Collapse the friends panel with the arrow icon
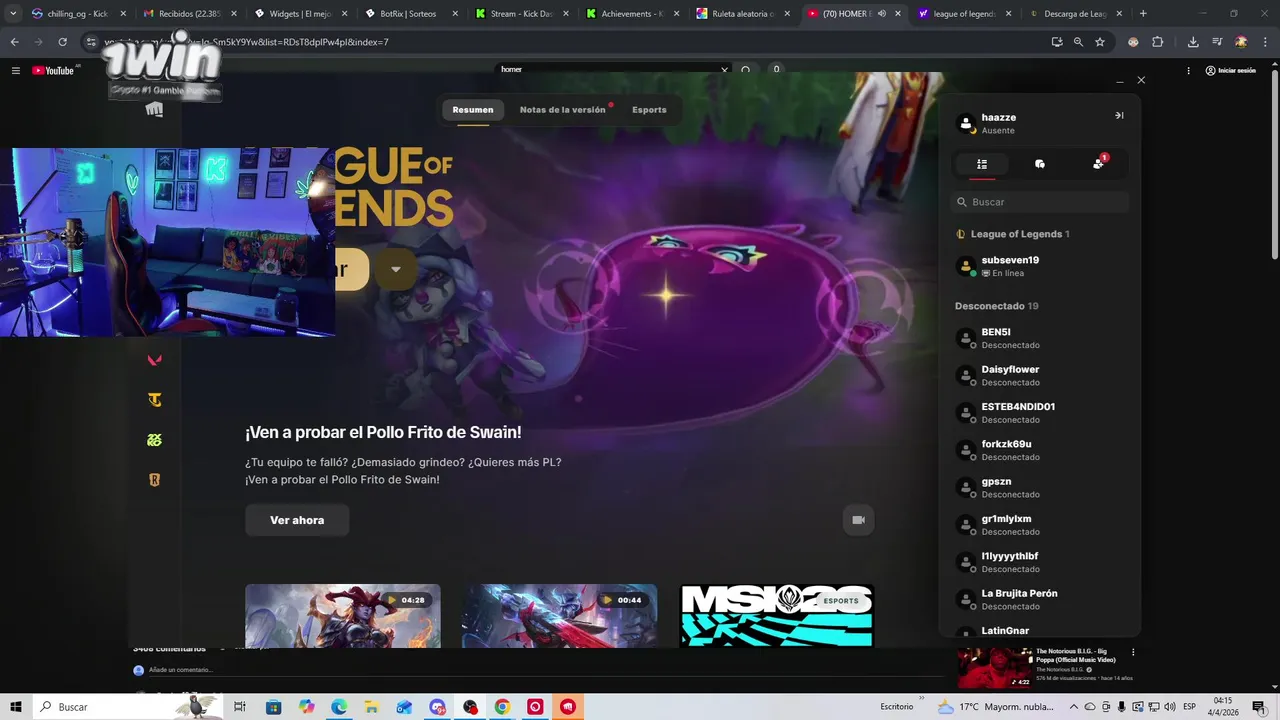Viewport: 1280px width, 720px height. (1119, 116)
